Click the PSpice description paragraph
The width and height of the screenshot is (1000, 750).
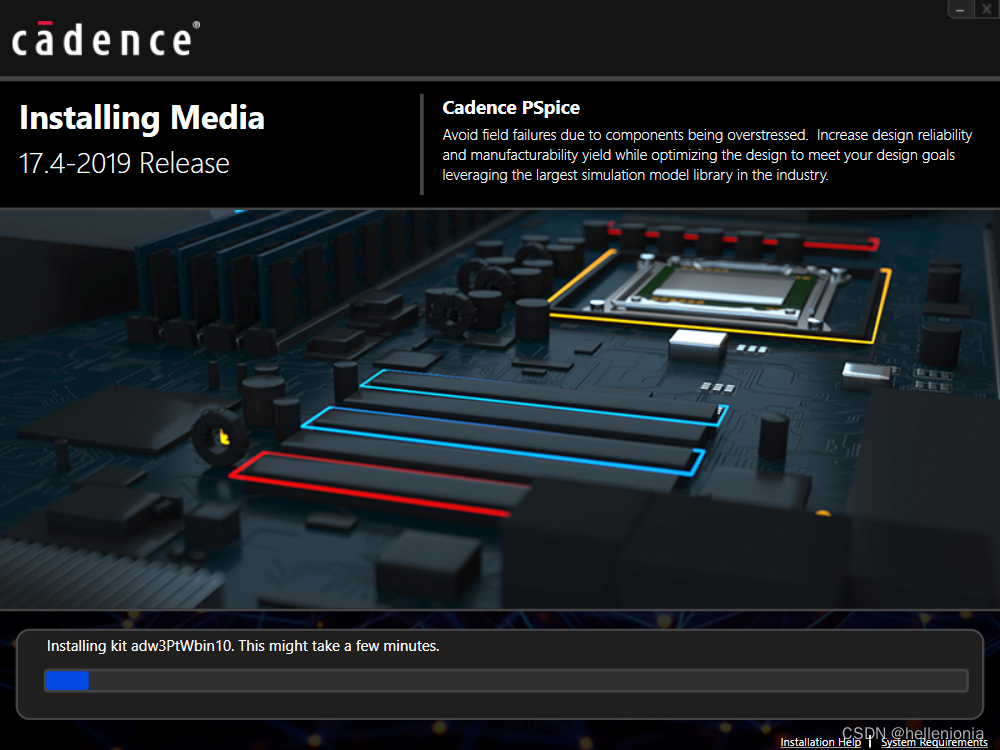coord(707,155)
